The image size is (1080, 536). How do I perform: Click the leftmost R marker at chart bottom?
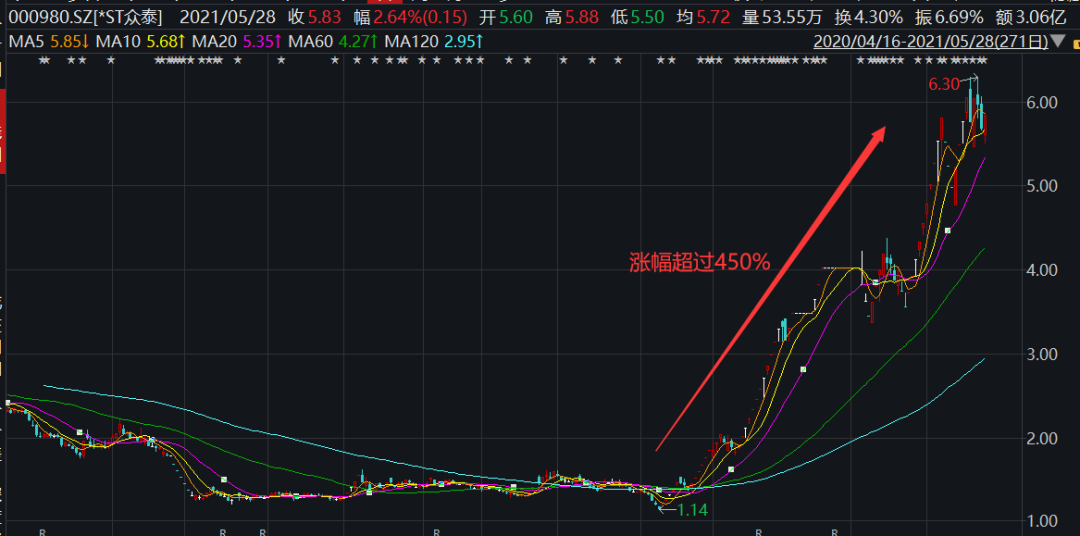(x=41, y=532)
